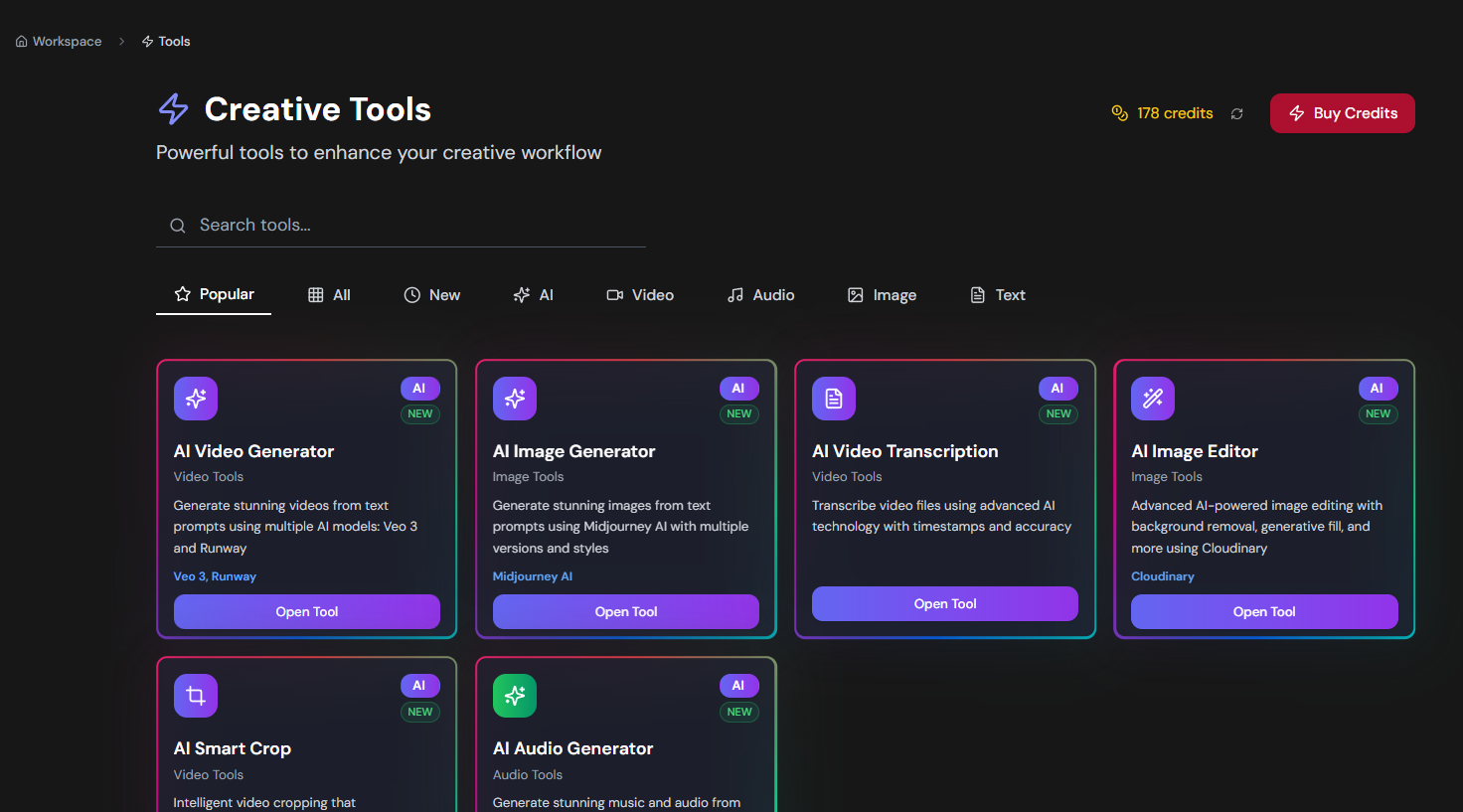Buy more credits
Screen dimensions: 1463x812
(1343, 113)
